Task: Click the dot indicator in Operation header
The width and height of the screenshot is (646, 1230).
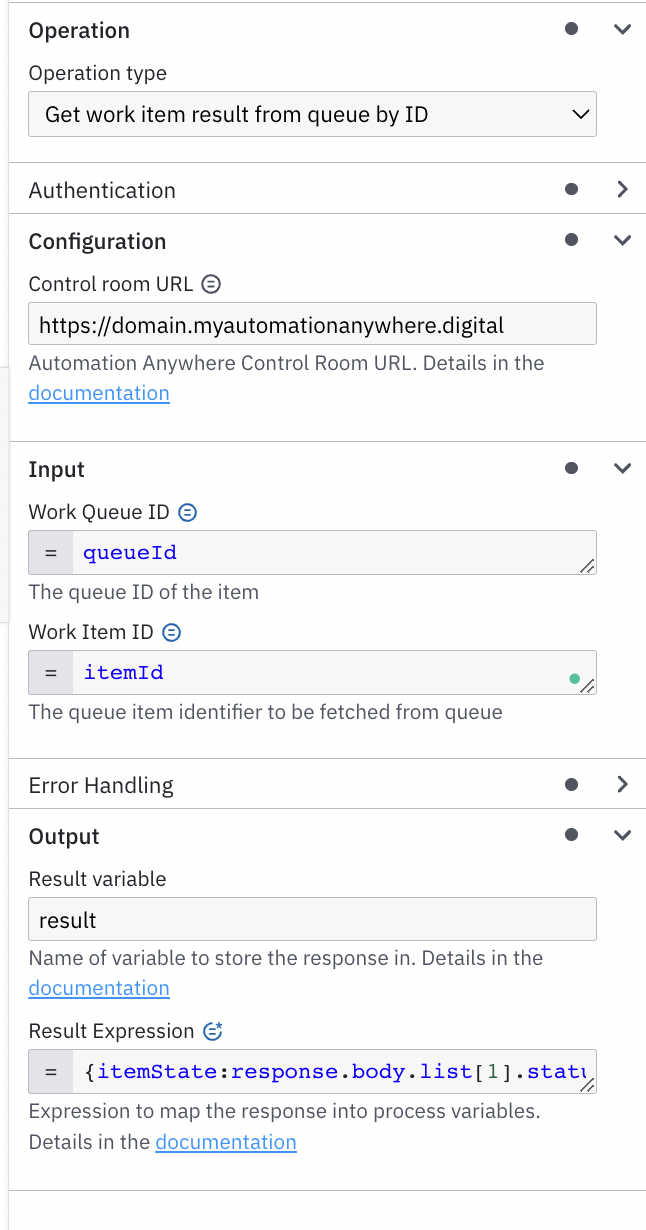Action: 571,29
